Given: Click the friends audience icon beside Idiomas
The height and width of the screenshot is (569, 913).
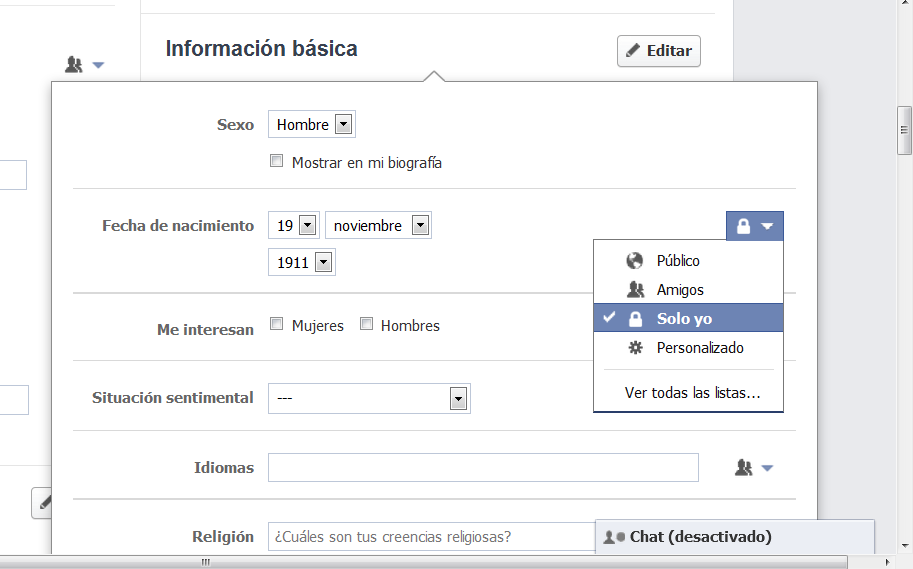Looking at the screenshot, I should tap(744, 467).
